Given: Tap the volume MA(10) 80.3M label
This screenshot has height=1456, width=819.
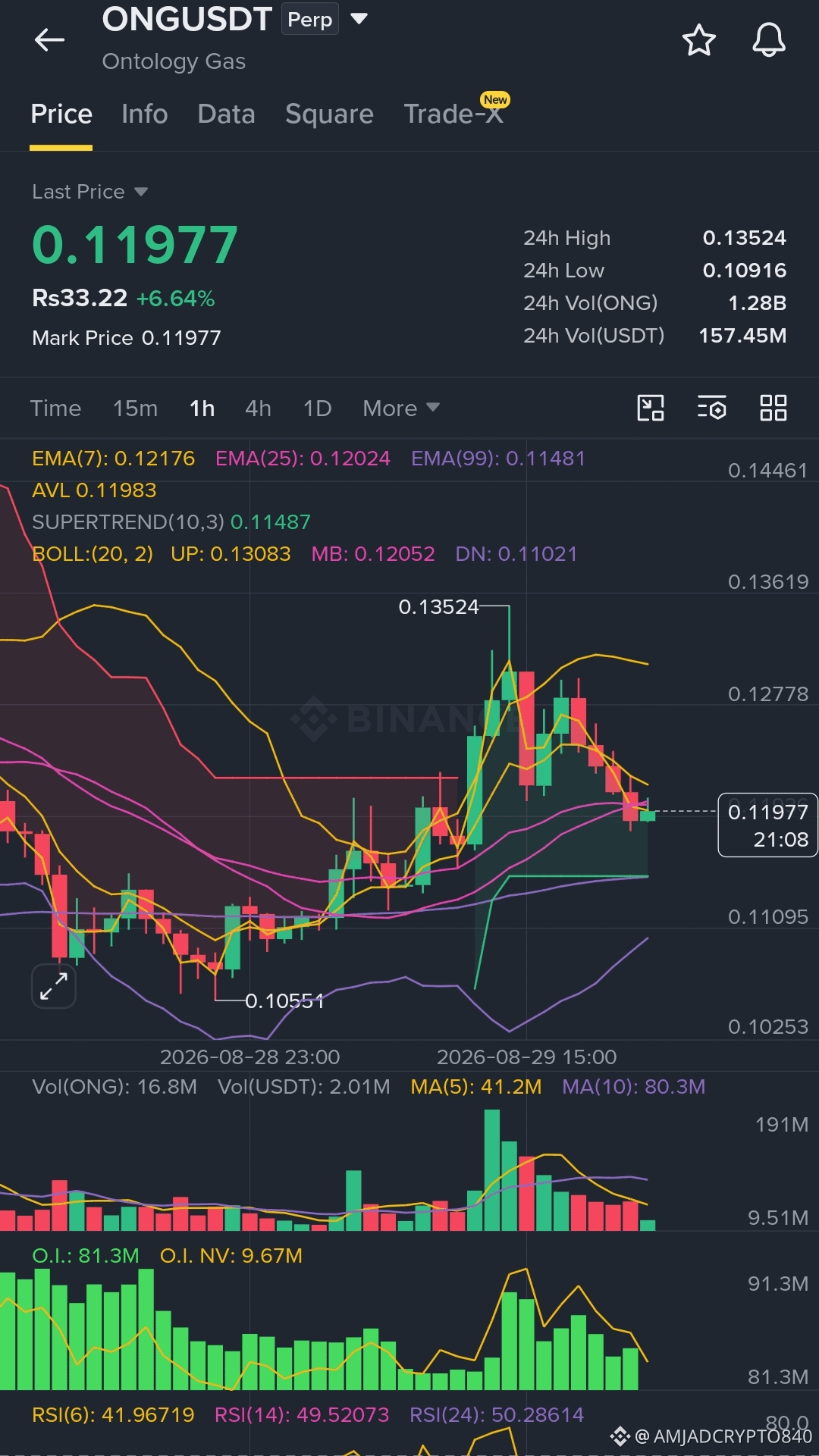Looking at the screenshot, I should coord(634,1087).
